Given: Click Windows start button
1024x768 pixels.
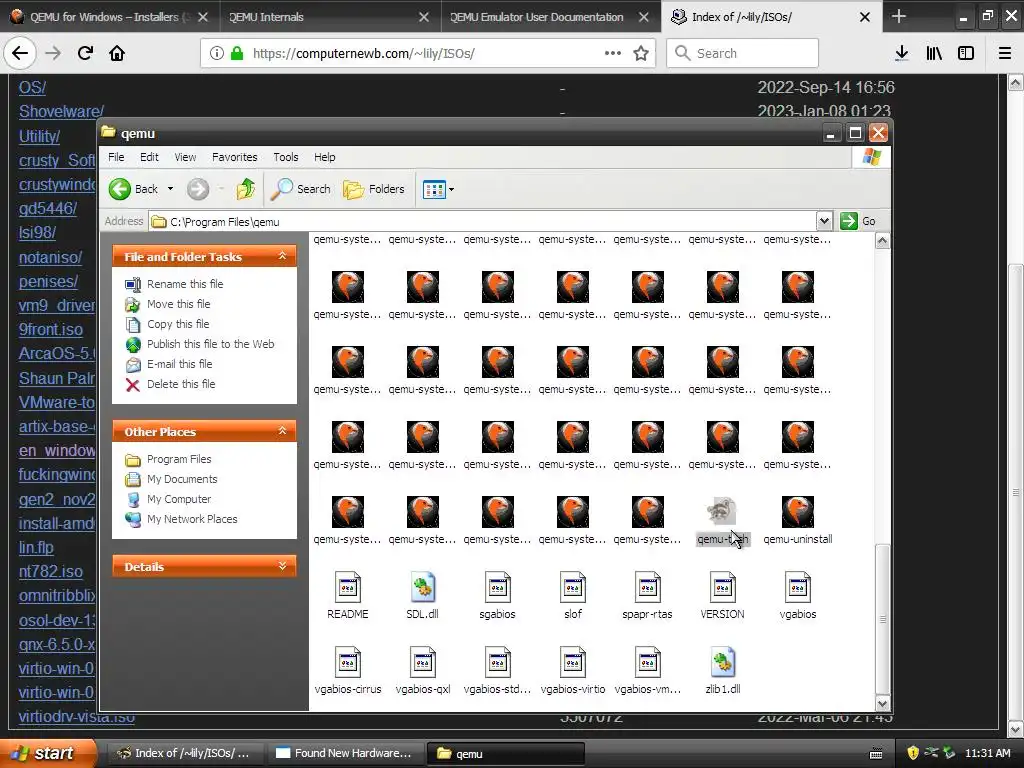Looking at the screenshot, I should (x=46, y=753).
